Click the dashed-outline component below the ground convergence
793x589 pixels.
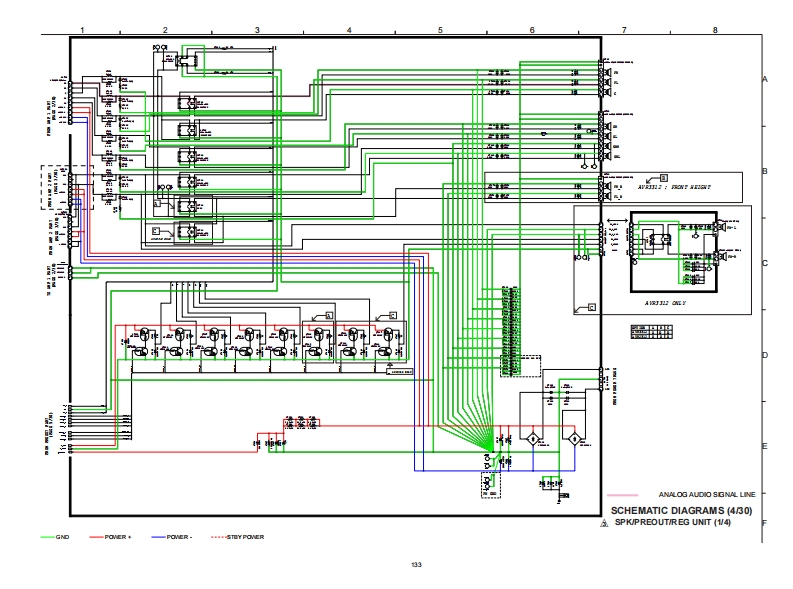click(489, 486)
